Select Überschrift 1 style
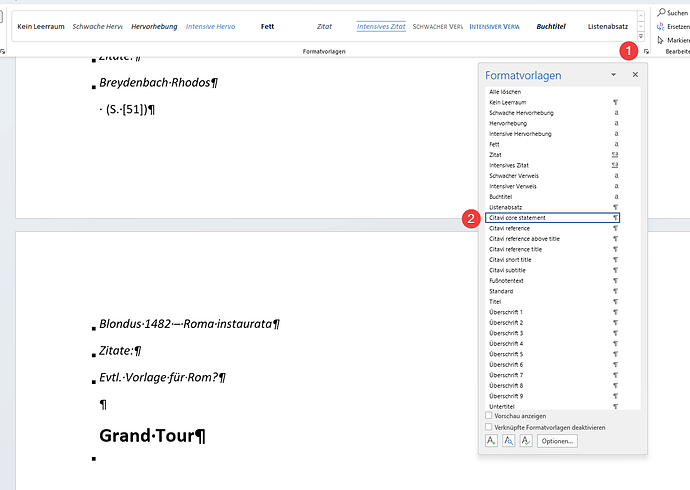This screenshot has height=490, width=690. [x=552, y=312]
